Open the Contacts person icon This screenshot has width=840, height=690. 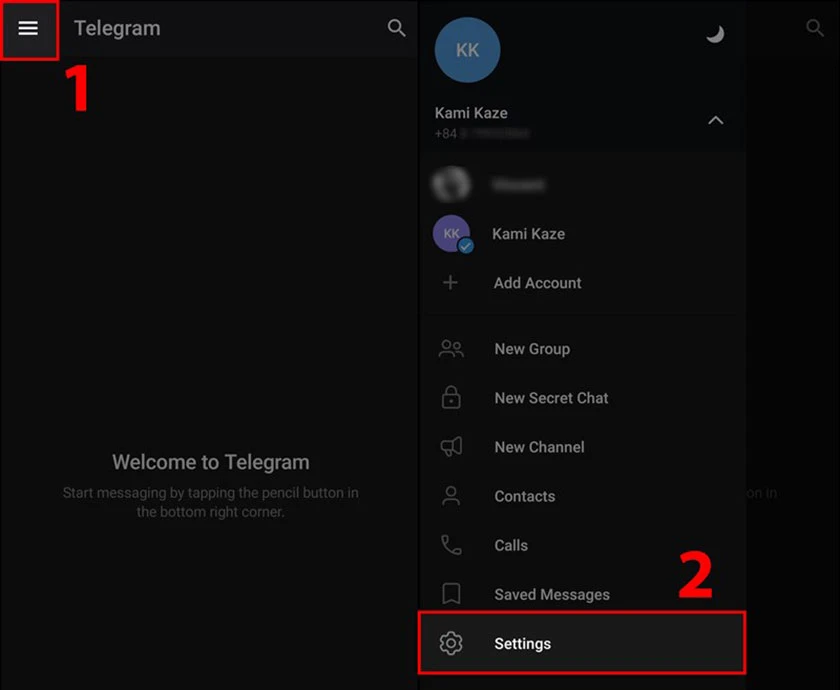[x=451, y=496]
